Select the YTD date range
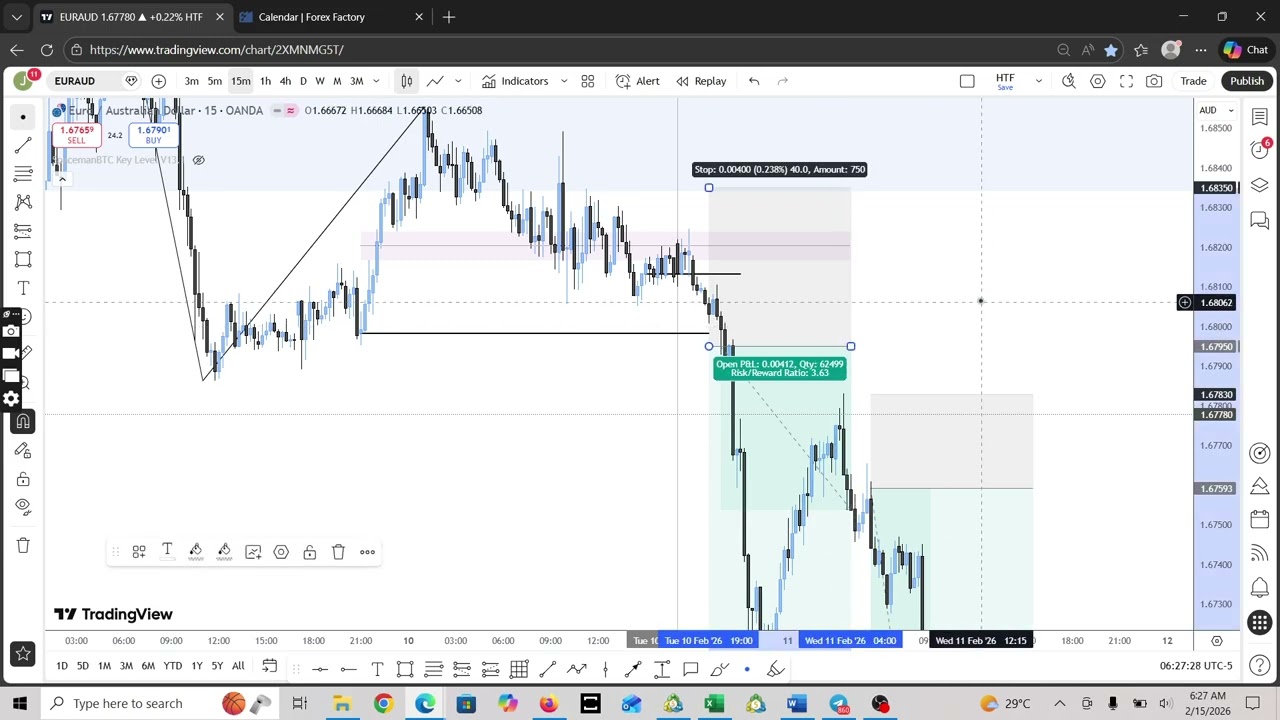1280x720 pixels. (x=172, y=666)
